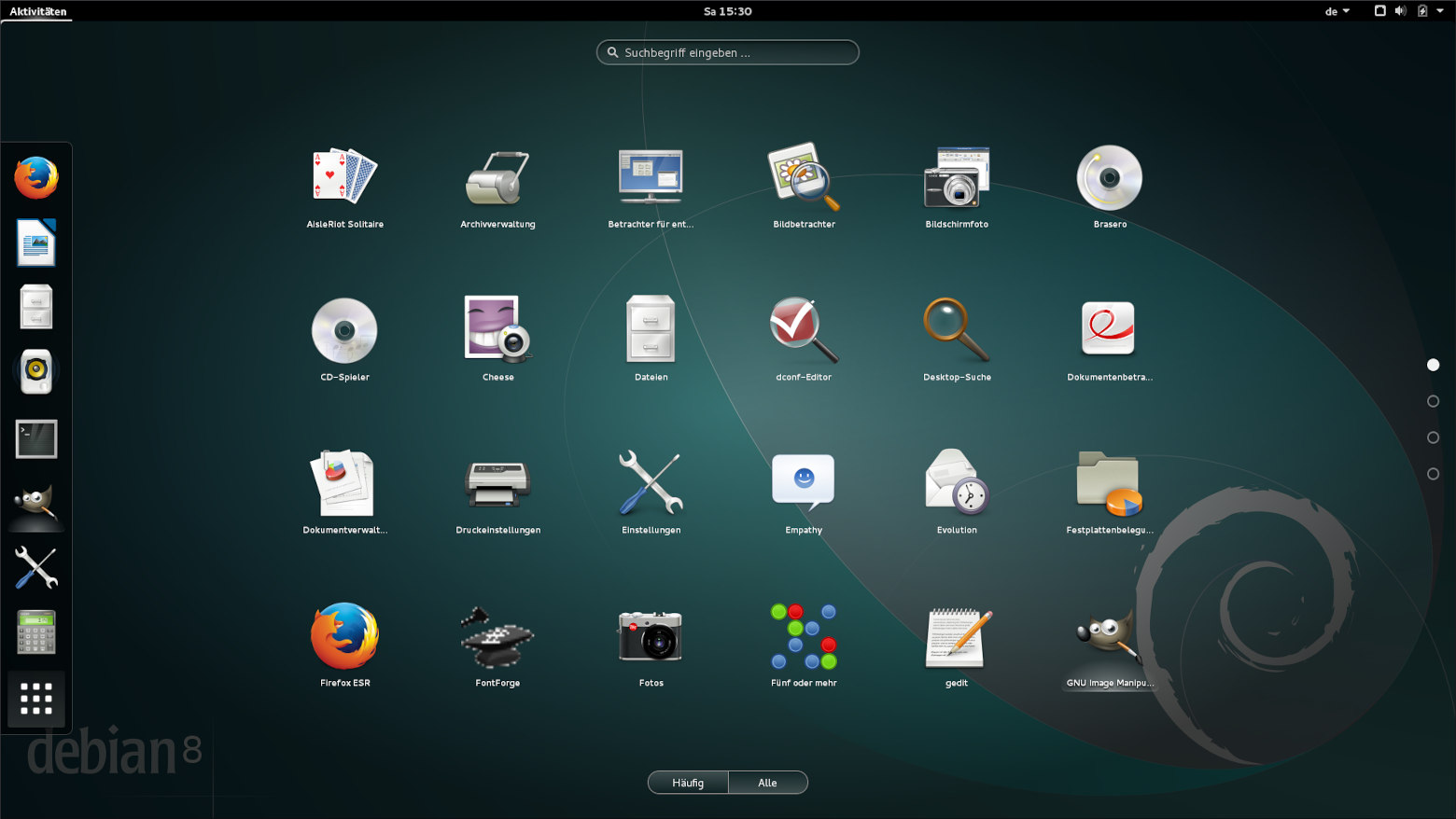Screen dimensions: 1456x819
Task: Switch to the Alle tab
Action: [768, 783]
